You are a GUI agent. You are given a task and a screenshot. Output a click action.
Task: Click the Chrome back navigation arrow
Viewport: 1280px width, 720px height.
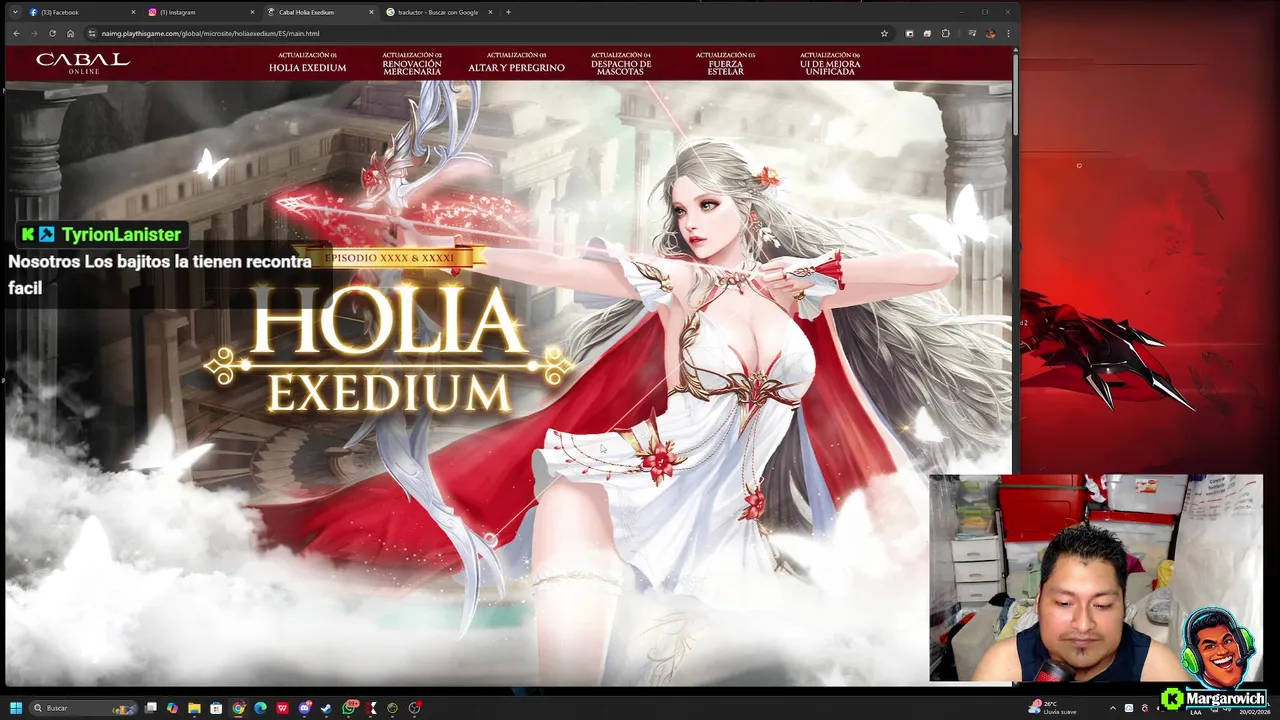coord(16,33)
